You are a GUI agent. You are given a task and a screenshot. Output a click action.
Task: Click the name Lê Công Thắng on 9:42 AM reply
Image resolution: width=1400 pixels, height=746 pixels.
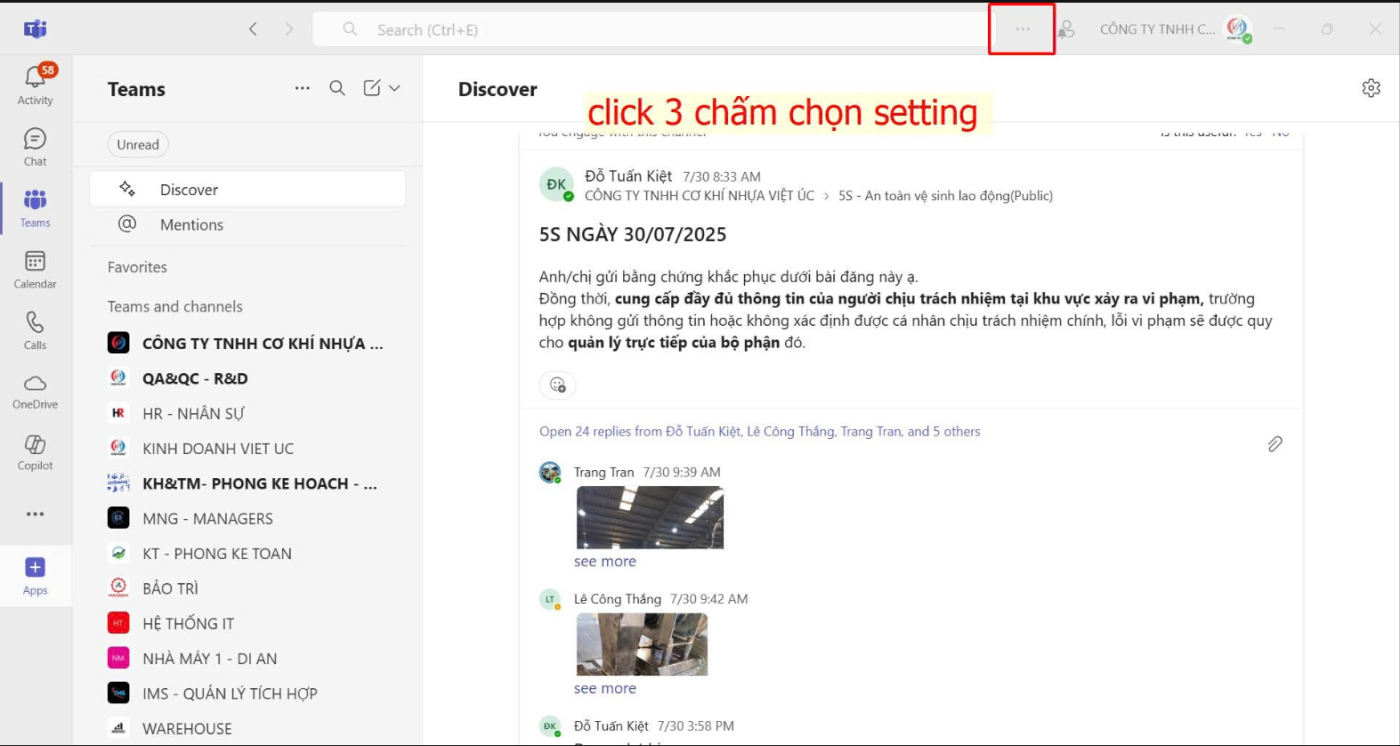point(618,599)
